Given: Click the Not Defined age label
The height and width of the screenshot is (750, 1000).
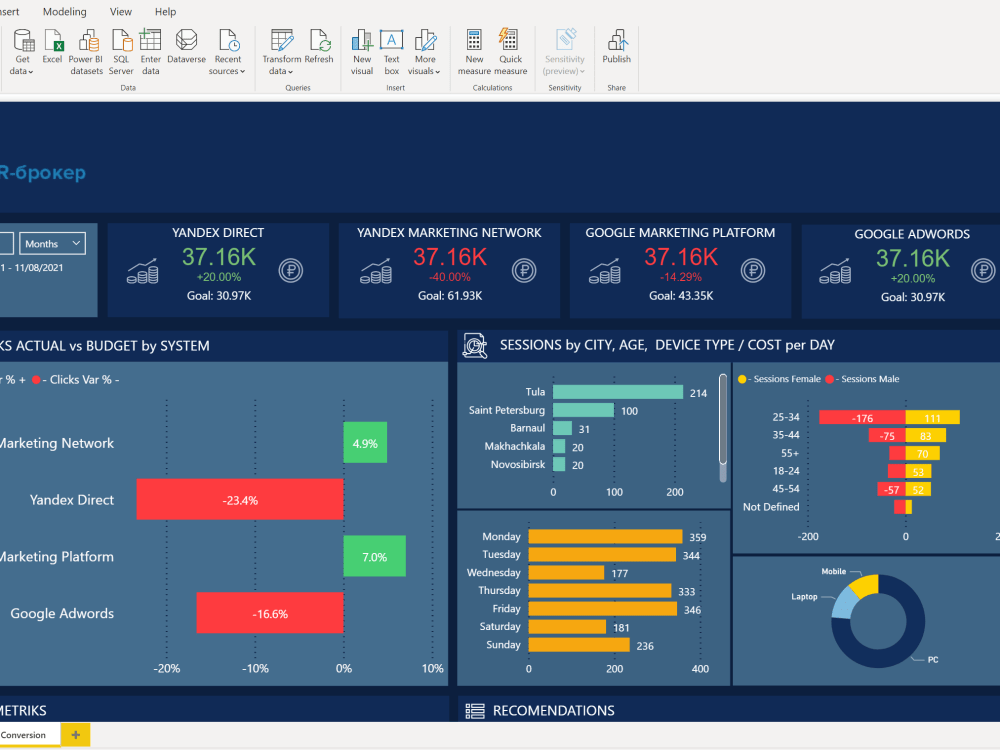Looking at the screenshot, I should tap(771, 507).
